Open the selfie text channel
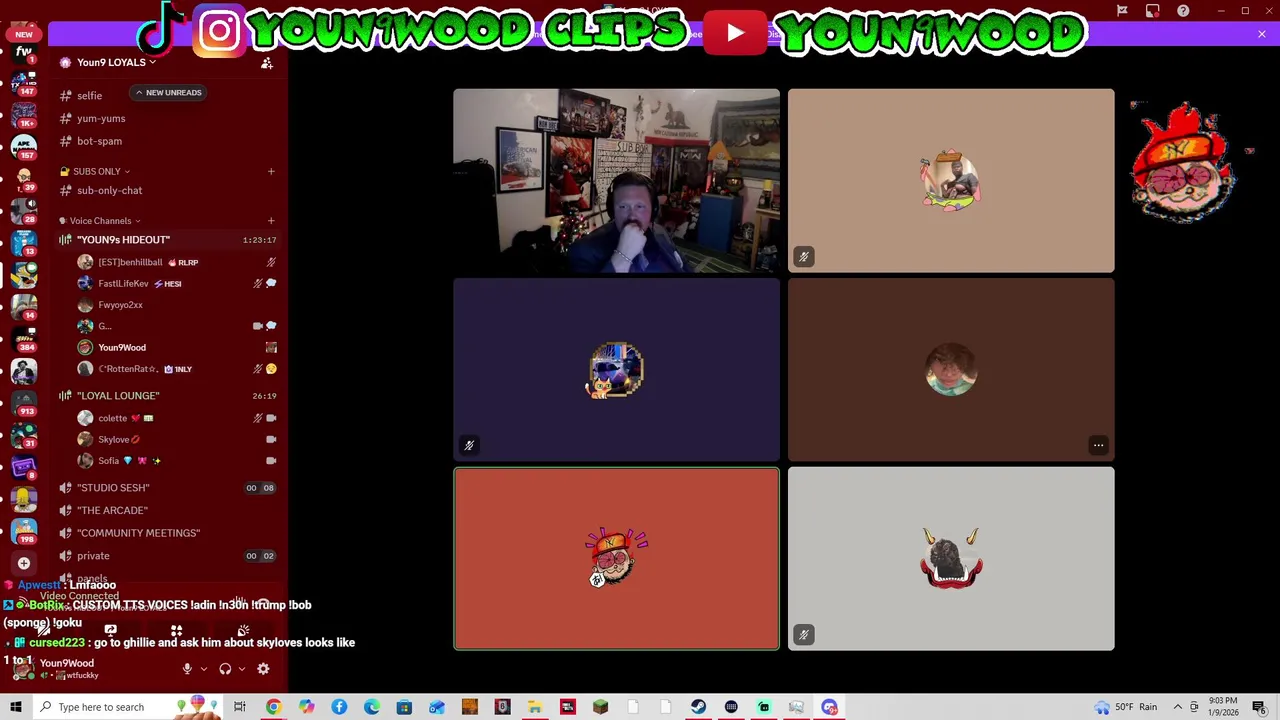1280x720 pixels. [x=90, y=95]
